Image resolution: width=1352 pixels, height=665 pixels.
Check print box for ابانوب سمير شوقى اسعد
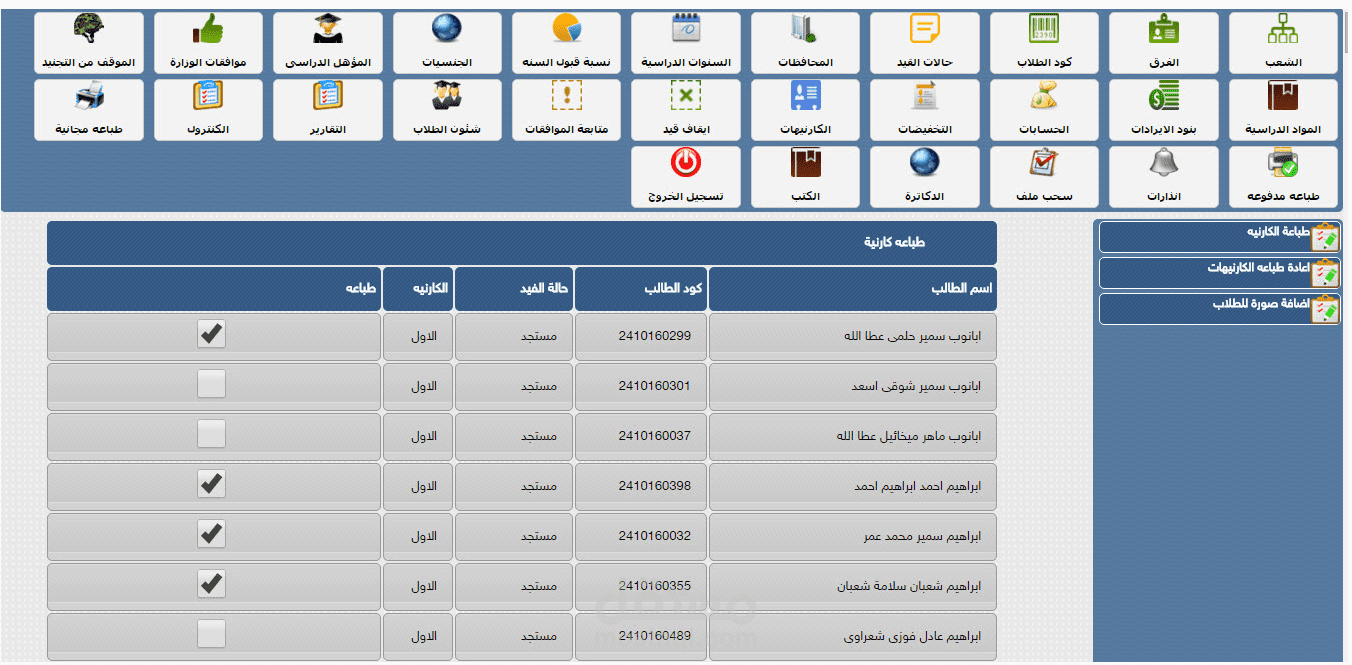click(x=210, y=384)
